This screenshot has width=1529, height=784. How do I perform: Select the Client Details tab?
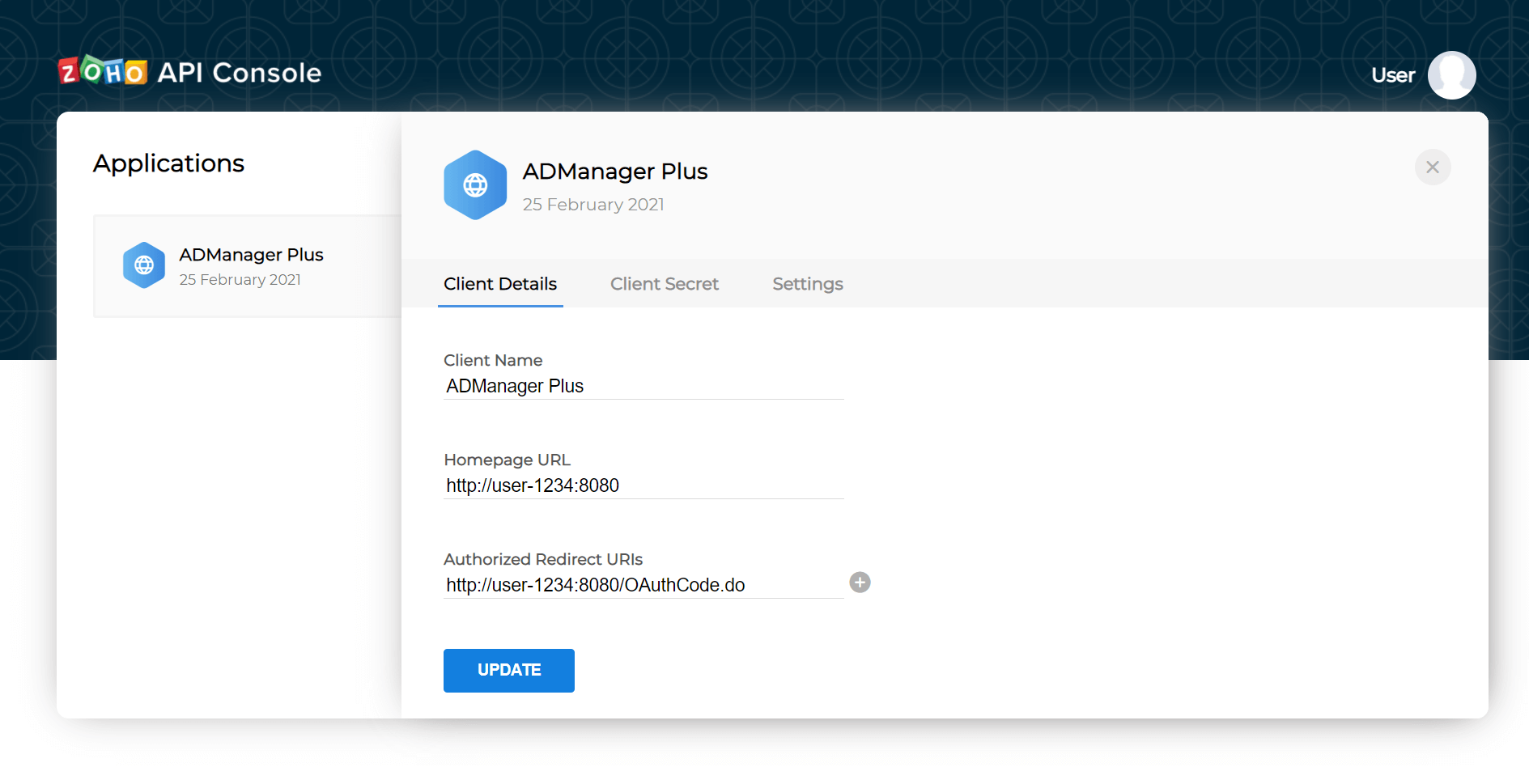point(499,284)
